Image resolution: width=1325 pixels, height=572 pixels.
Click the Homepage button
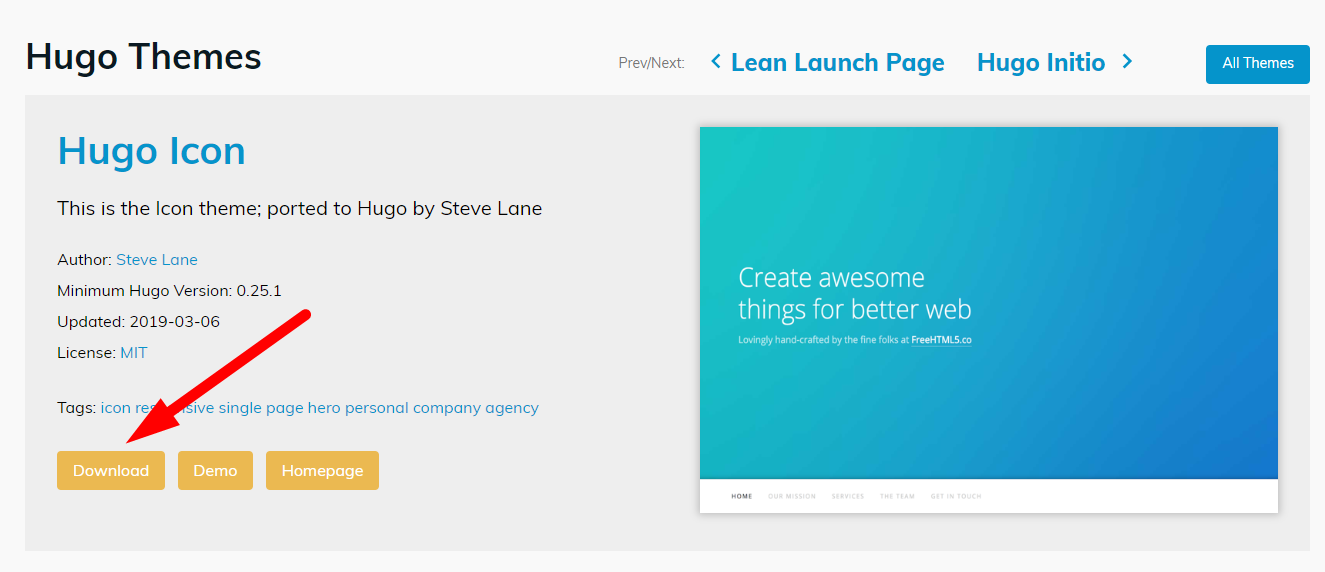(322, 471)
